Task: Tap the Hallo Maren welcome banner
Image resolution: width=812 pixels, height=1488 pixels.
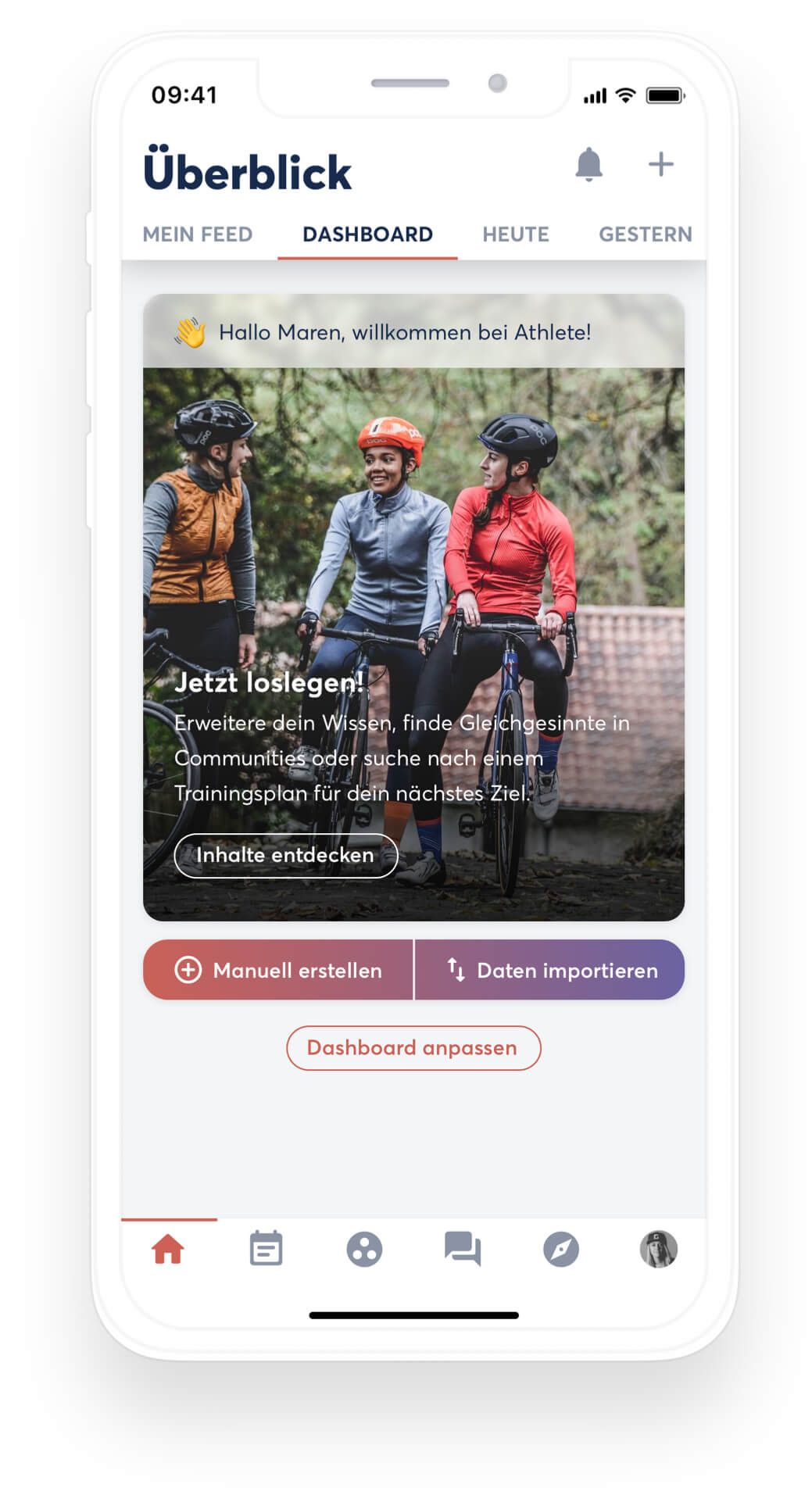Action: pos(413,331)
